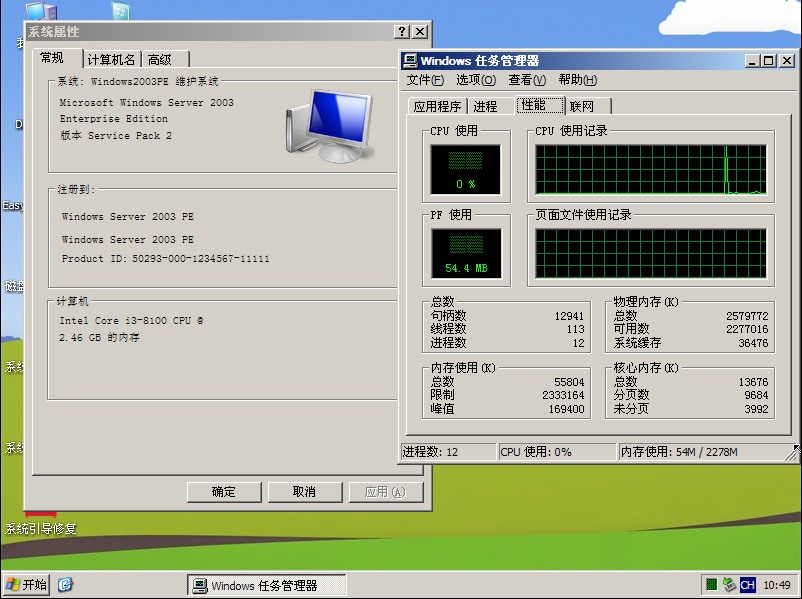This screenshot has height=599, width=802.
Task: Click the Task Manager resize grip
Action: coord(793,453)
